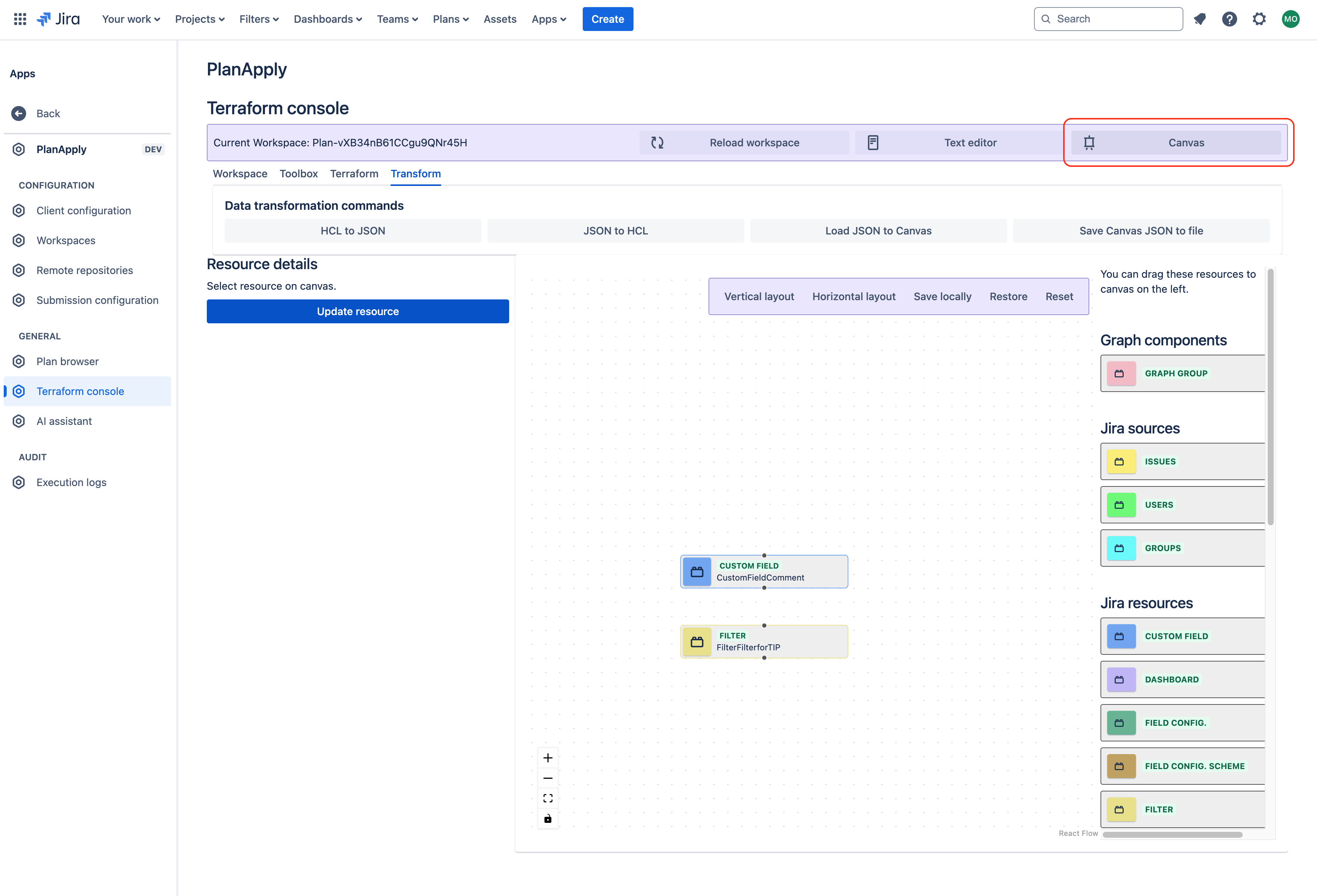Open the notifications bell icon

click(1199, 19)
